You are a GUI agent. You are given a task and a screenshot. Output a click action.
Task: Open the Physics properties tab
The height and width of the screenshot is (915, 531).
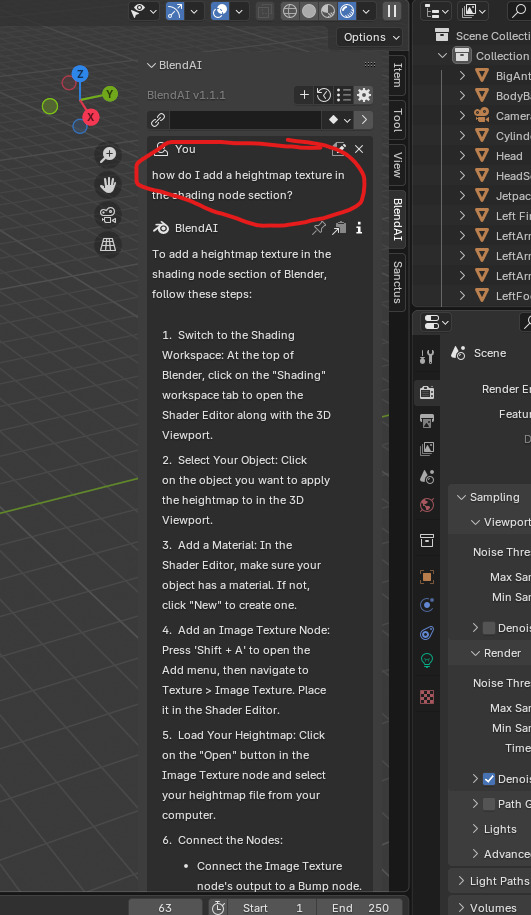click(x=427, y=605)
